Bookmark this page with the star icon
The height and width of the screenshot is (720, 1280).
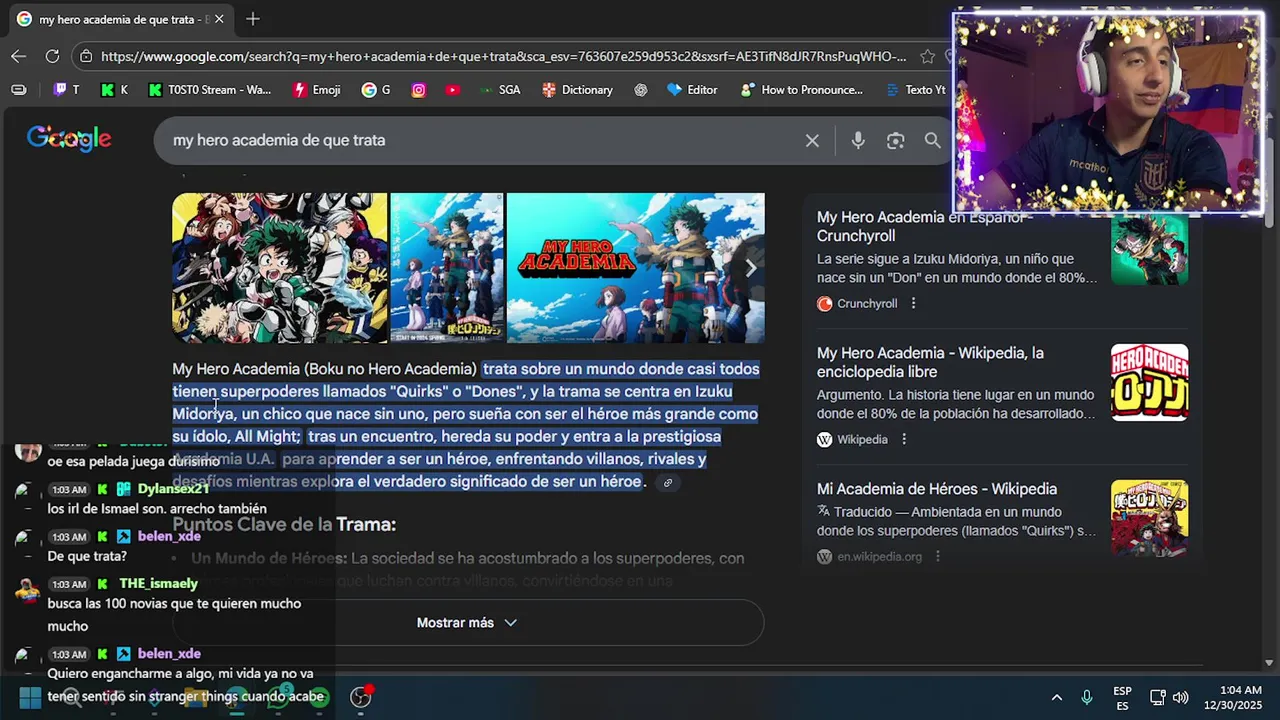927,57
